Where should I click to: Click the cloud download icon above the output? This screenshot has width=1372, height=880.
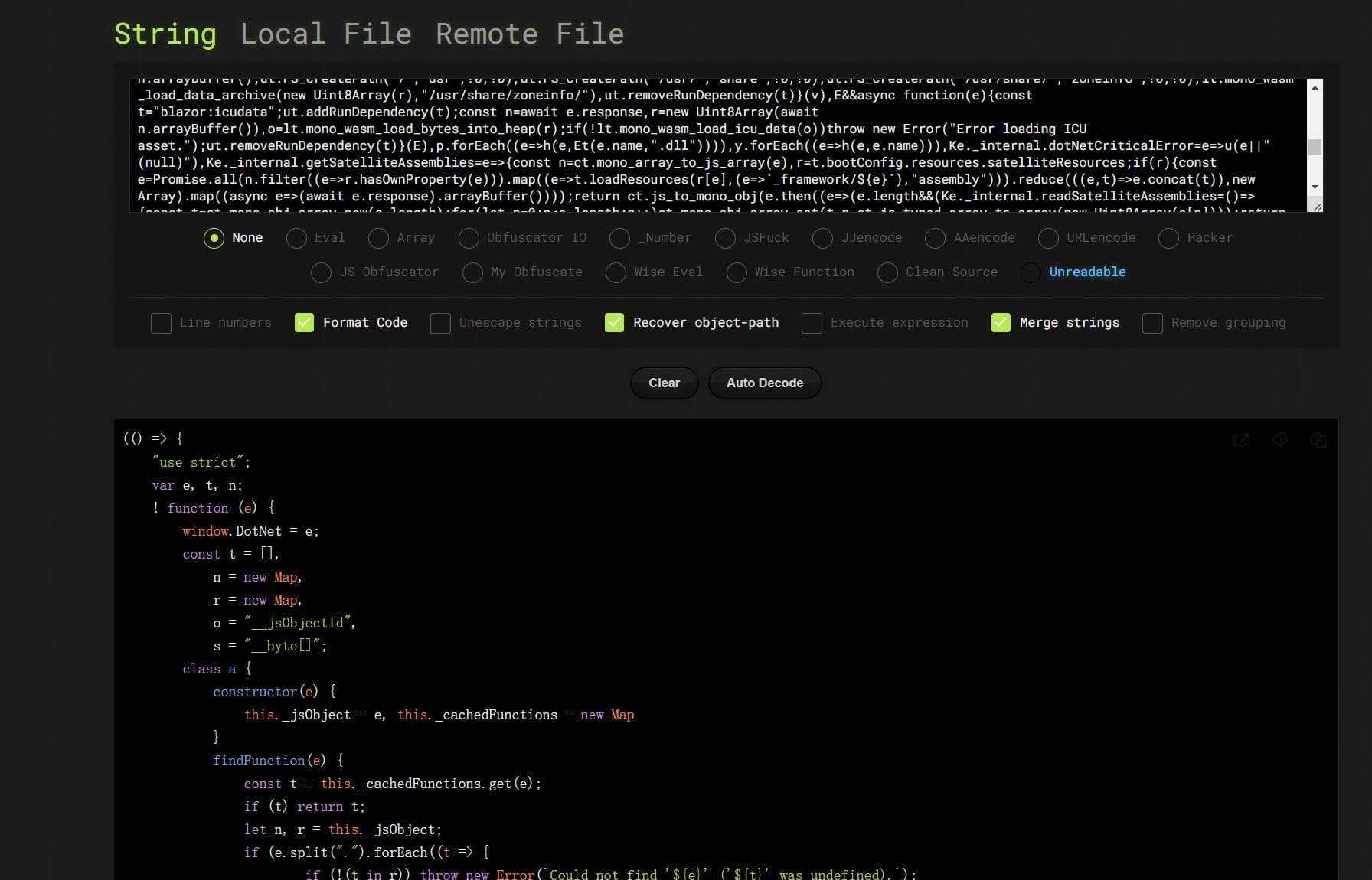click(1280, 440)
